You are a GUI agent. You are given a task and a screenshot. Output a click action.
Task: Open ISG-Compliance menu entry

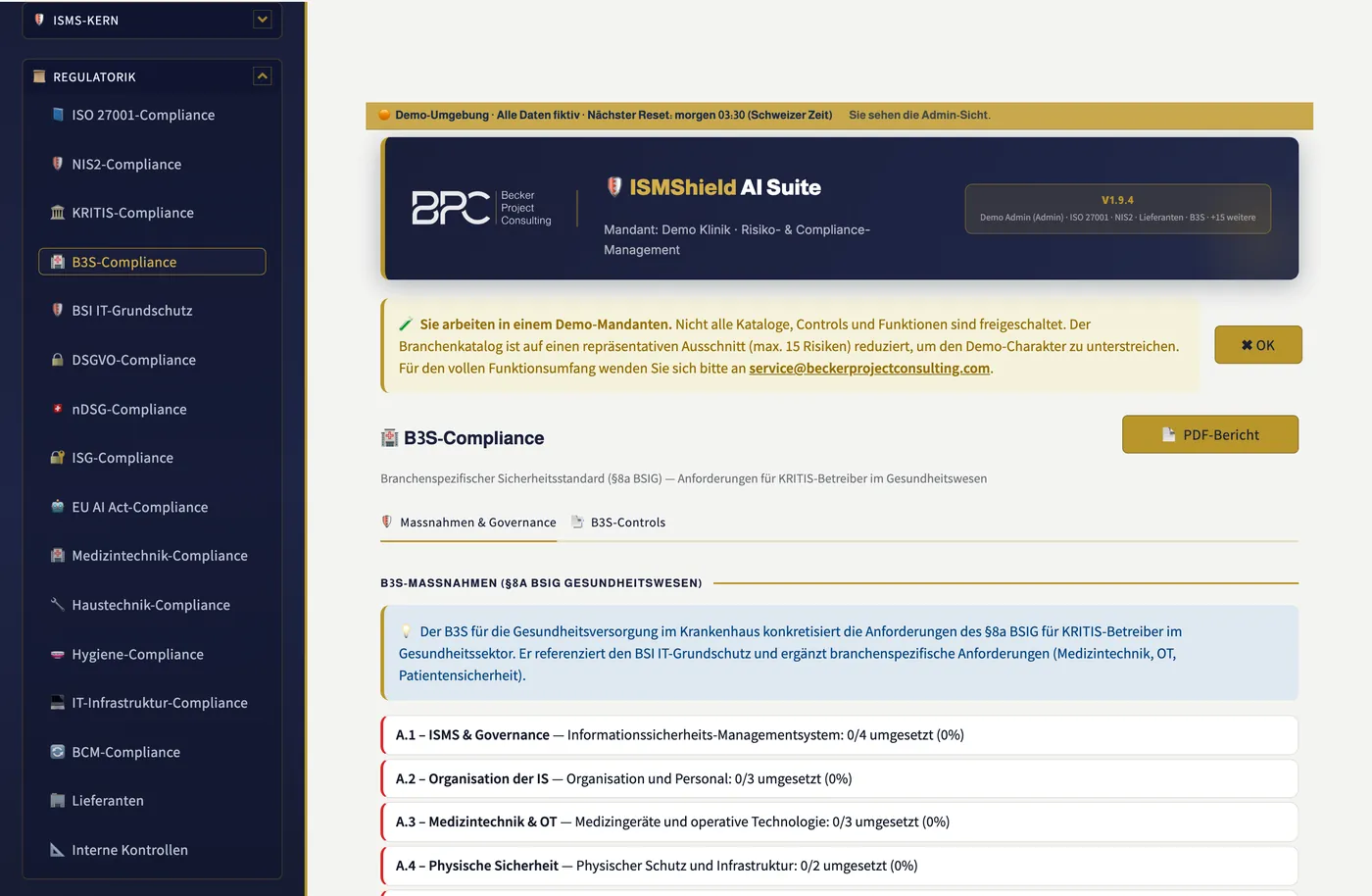click(x=152, y=458)
